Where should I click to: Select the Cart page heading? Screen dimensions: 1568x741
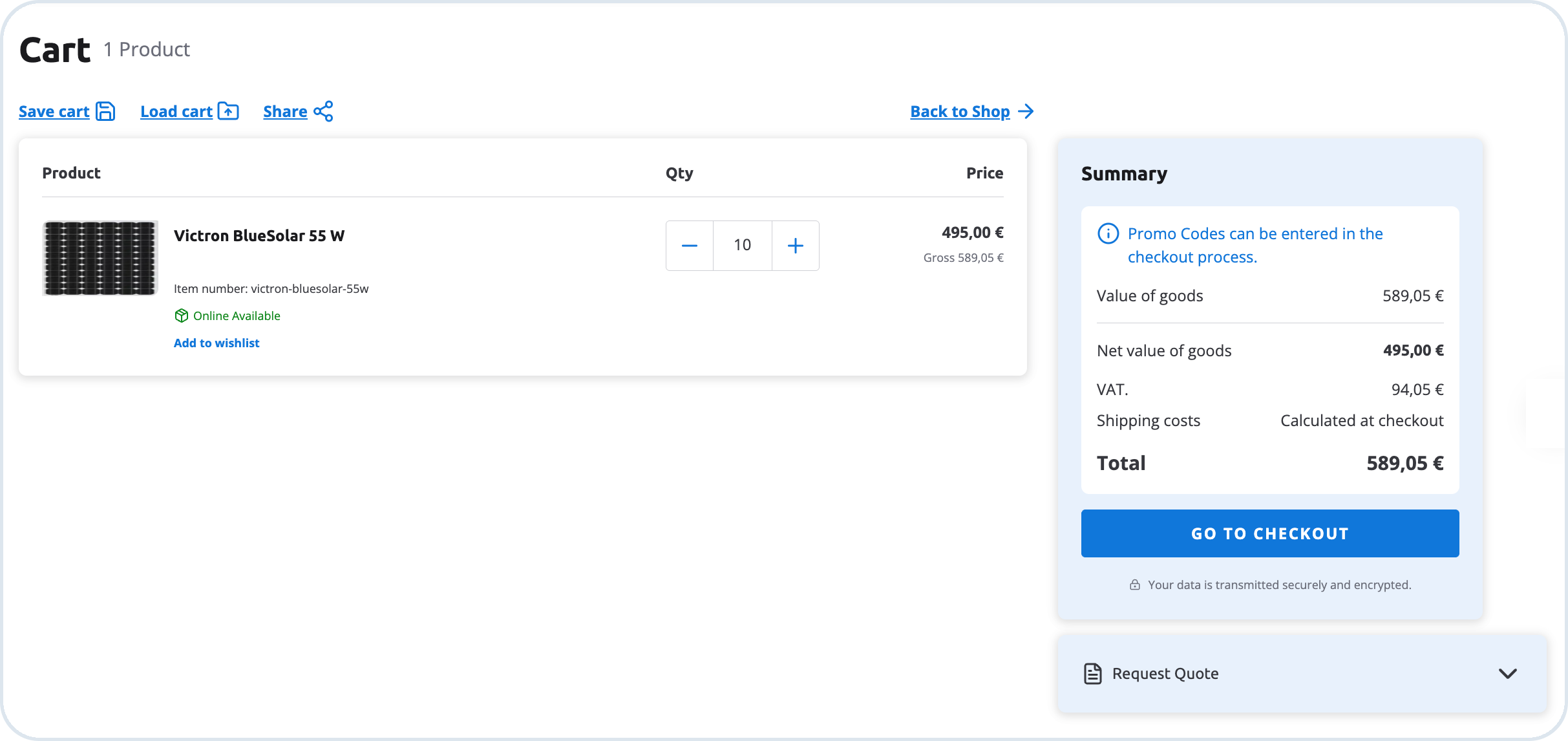(x=55, y=50)
